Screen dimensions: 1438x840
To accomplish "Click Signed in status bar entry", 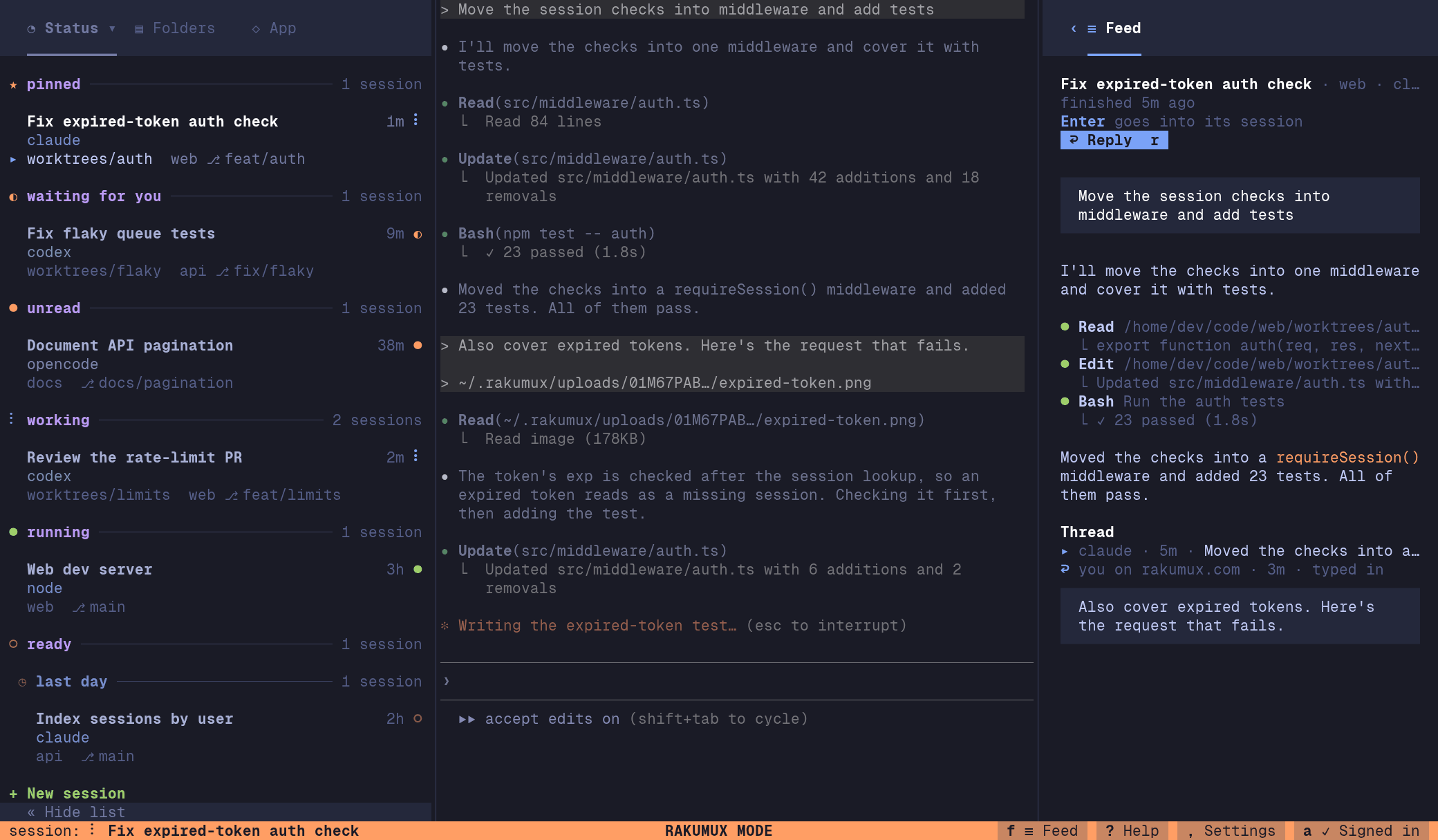I will point(1361,831).
